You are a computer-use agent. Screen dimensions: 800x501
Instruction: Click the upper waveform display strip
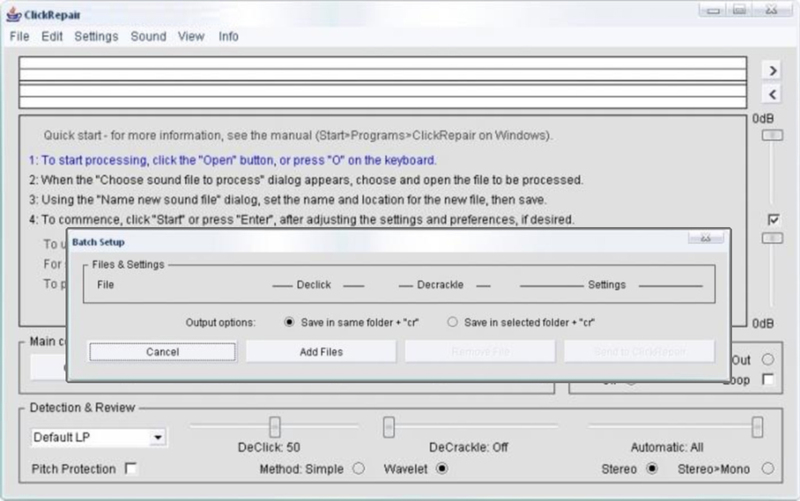(383, 69)
